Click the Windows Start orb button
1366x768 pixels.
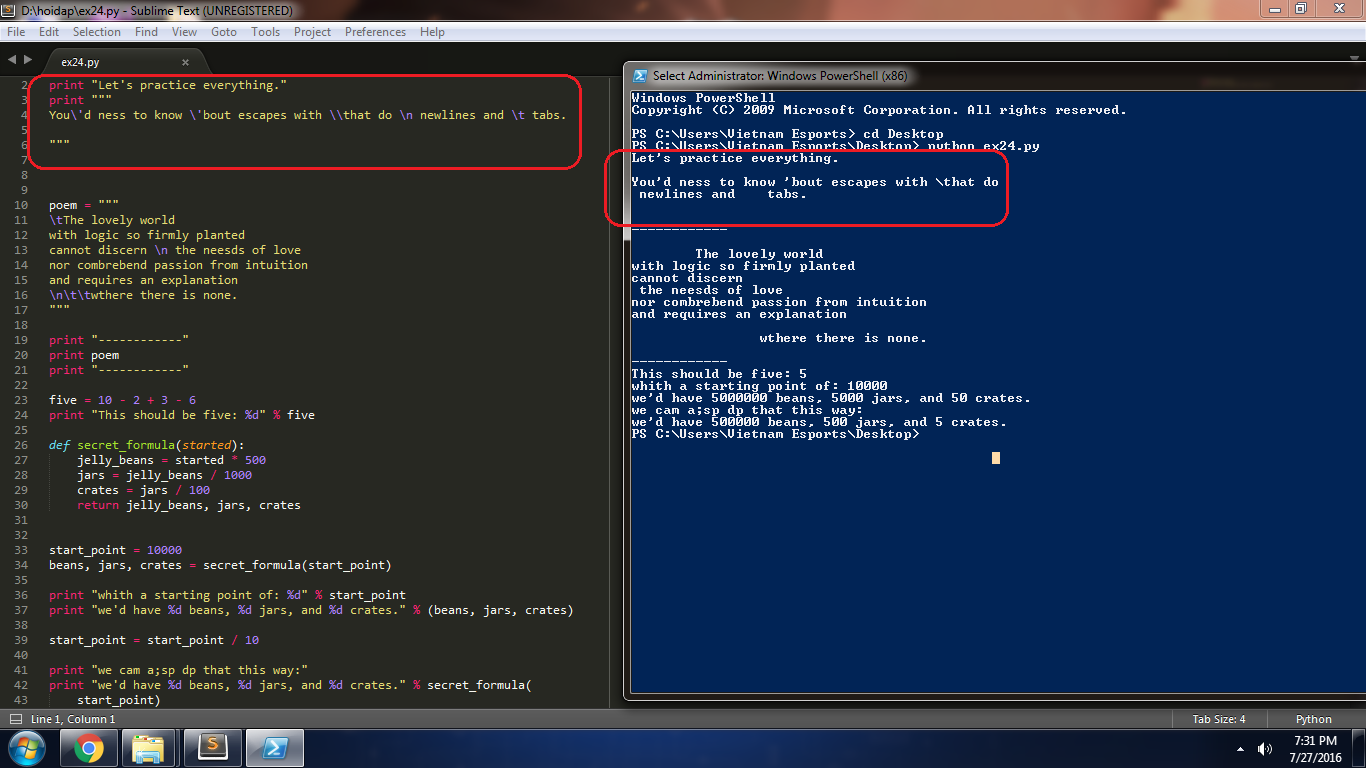[x=26, y=748]
